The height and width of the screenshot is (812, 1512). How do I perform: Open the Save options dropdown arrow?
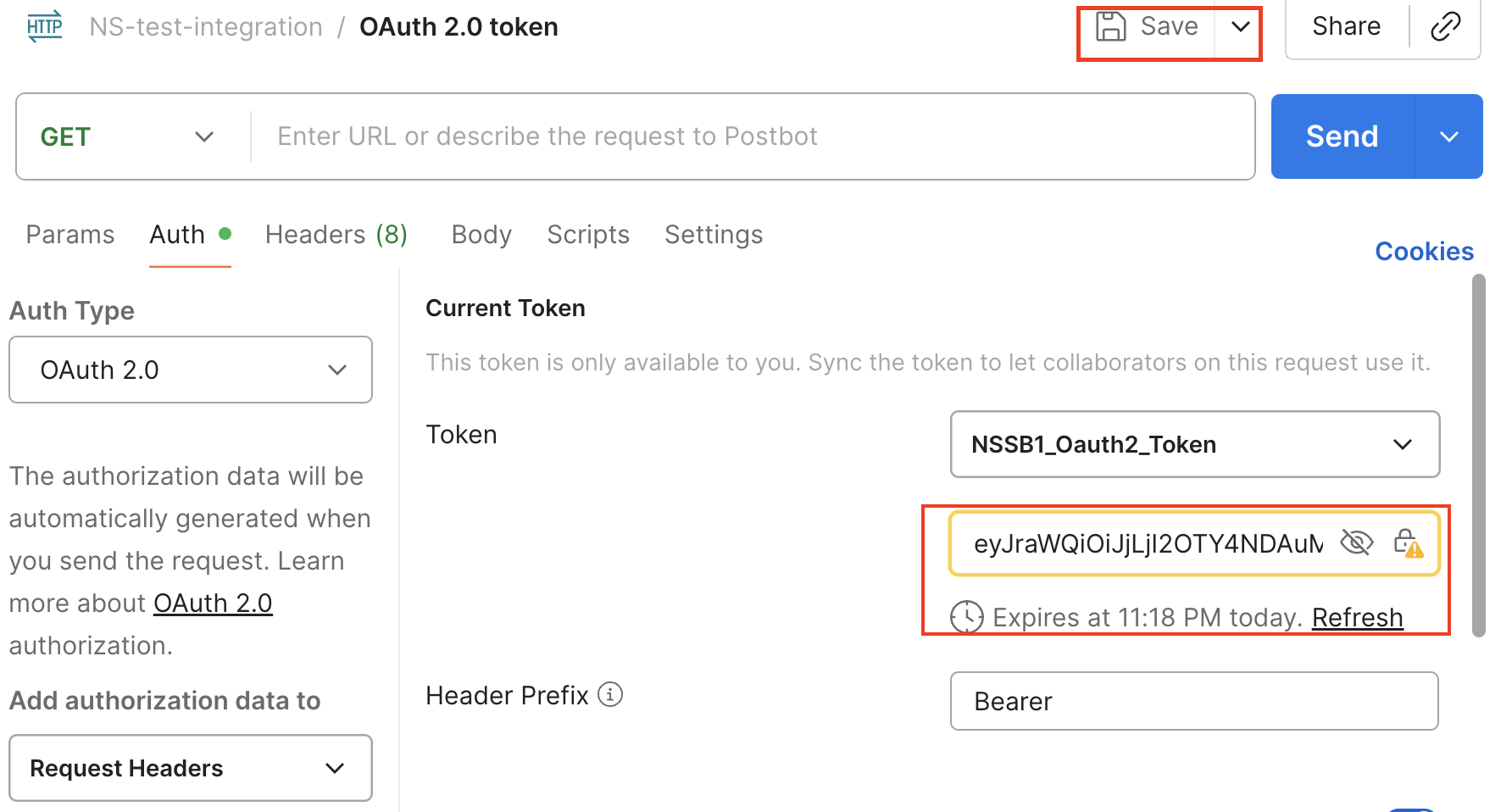1240,26
